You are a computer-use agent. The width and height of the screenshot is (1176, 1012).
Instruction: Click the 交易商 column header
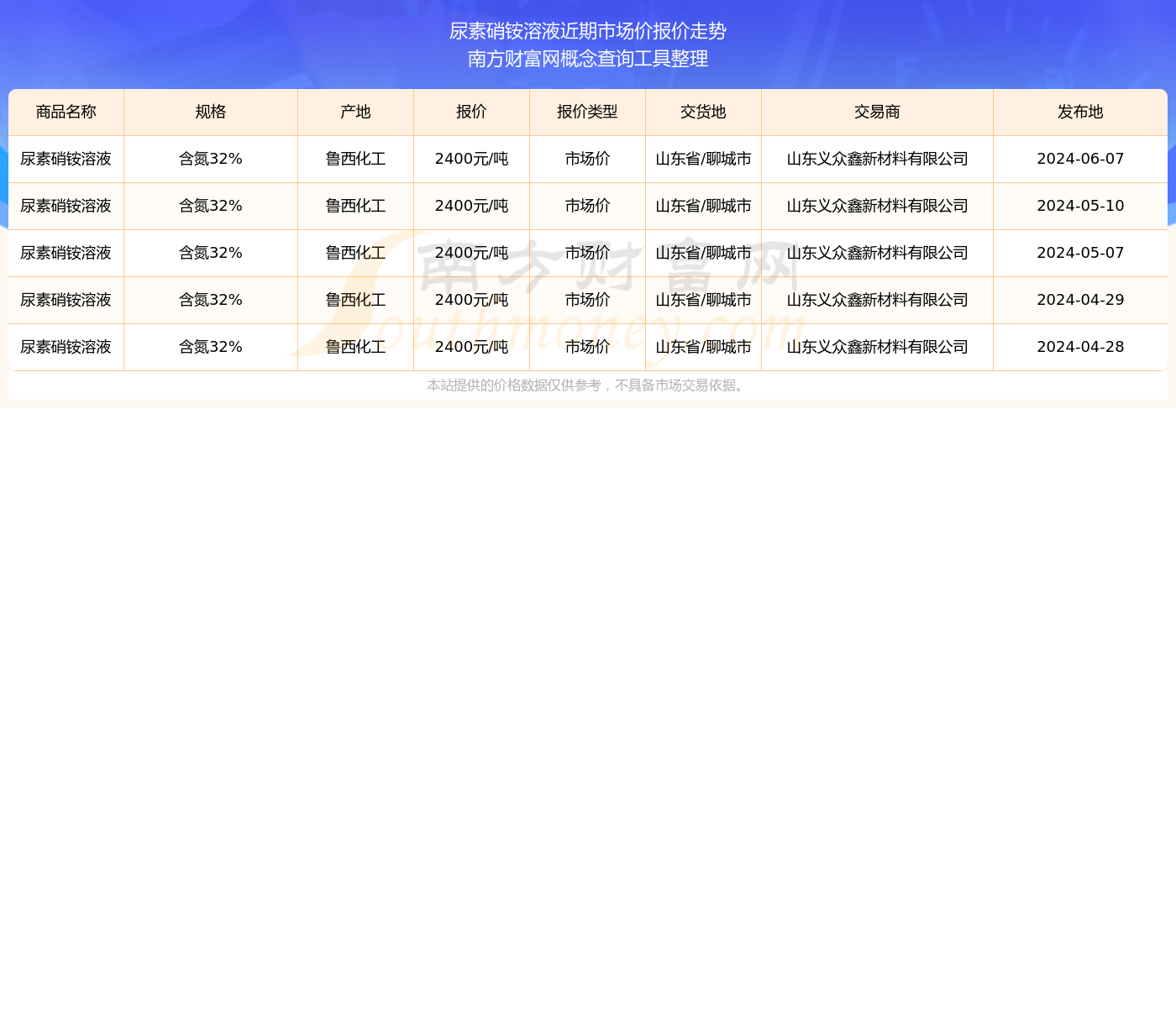point(877,113)
